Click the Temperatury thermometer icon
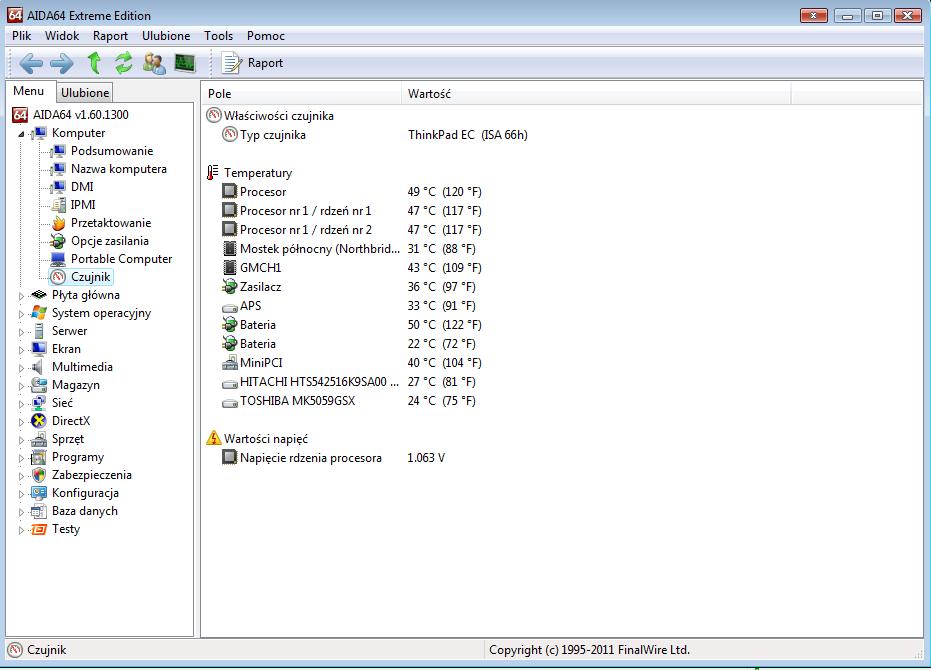 pyautogui.click(x=213, y=173)
